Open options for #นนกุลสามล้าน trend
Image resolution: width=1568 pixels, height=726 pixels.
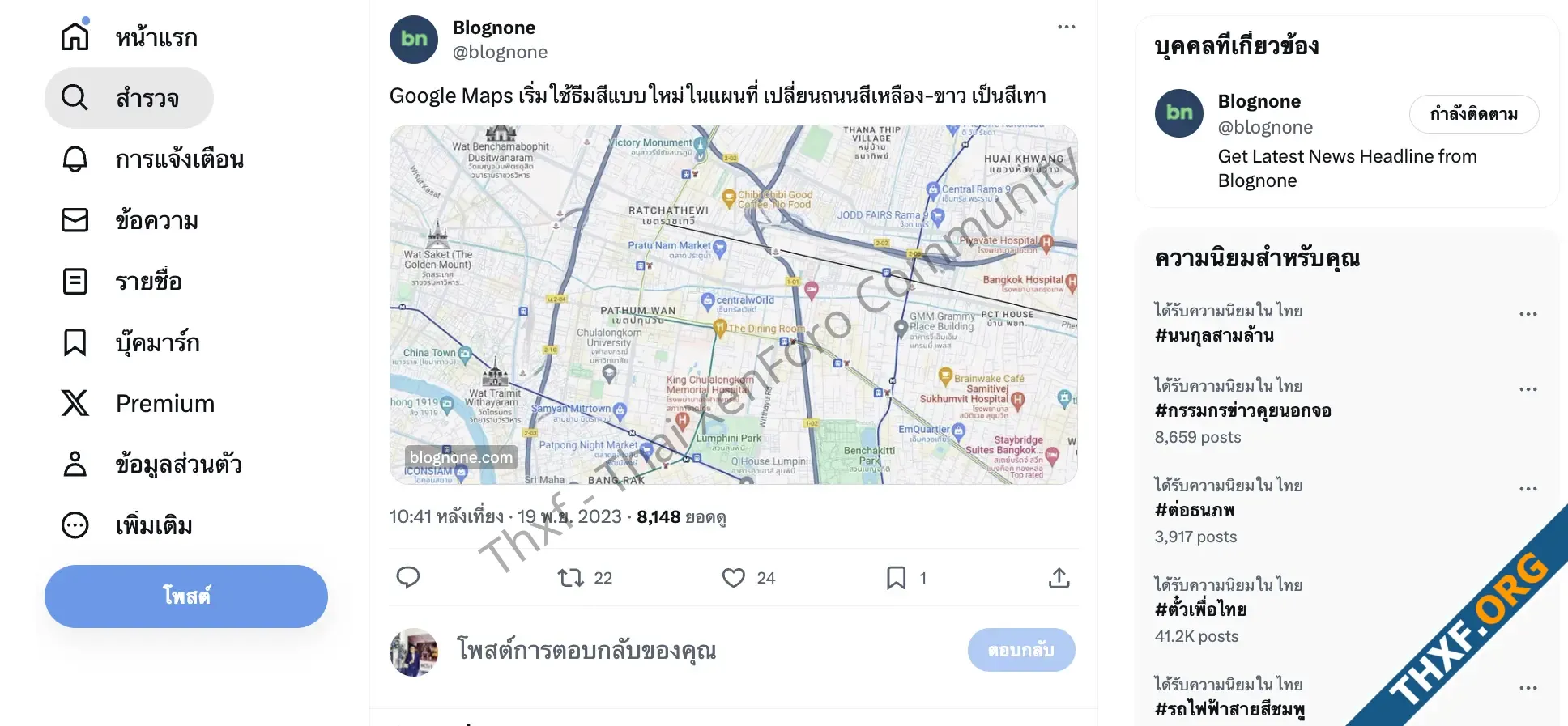[x=1528, y=314]
